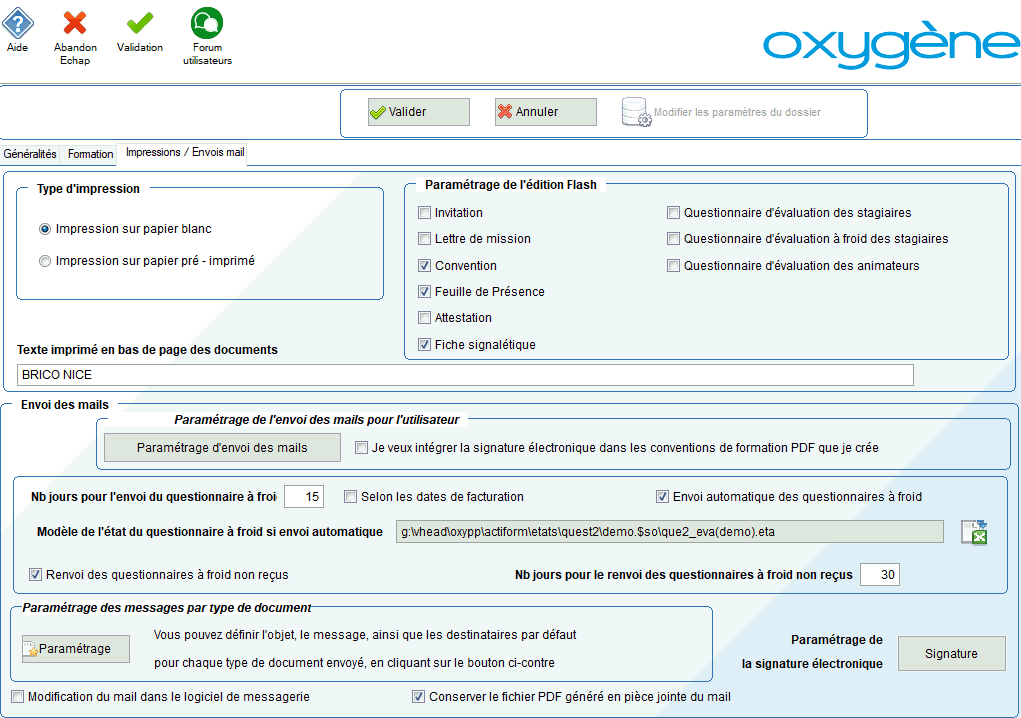Uncheck Envoi automatique des questionnaires à froid
Viewport: 1021px width, 718px height.
click(662, 497)
